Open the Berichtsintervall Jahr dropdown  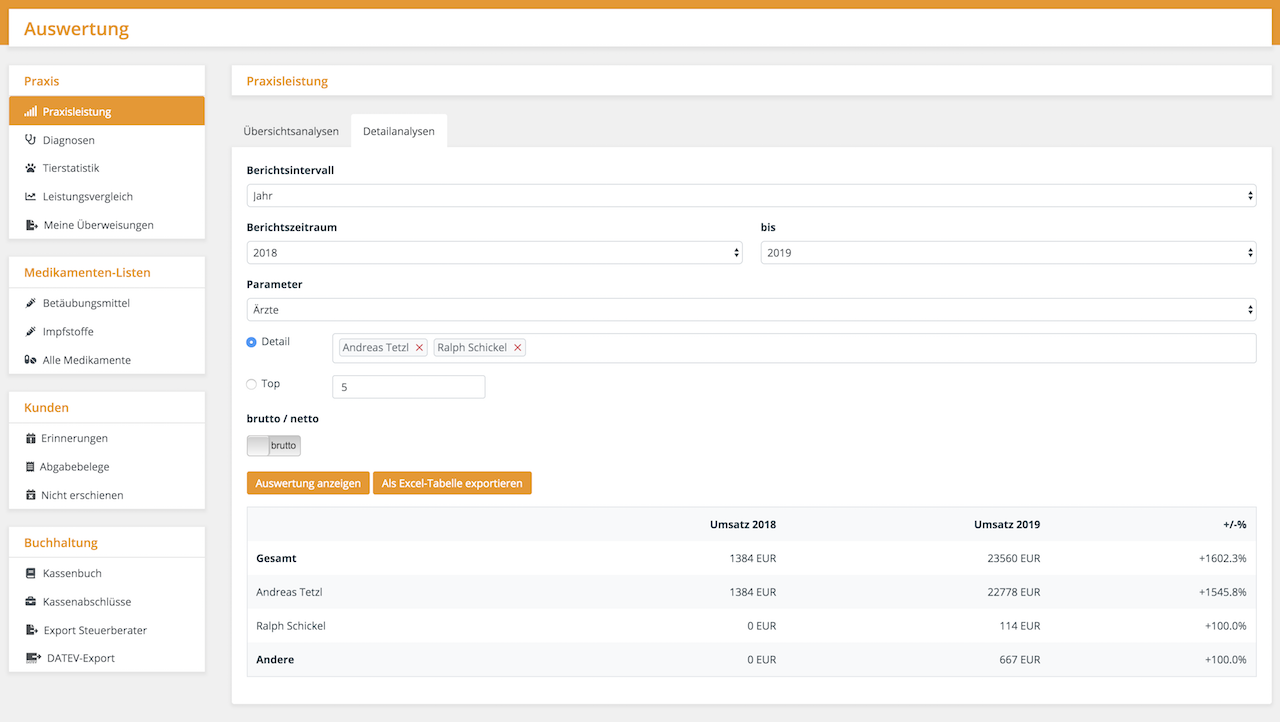click(x=751, y=196)
